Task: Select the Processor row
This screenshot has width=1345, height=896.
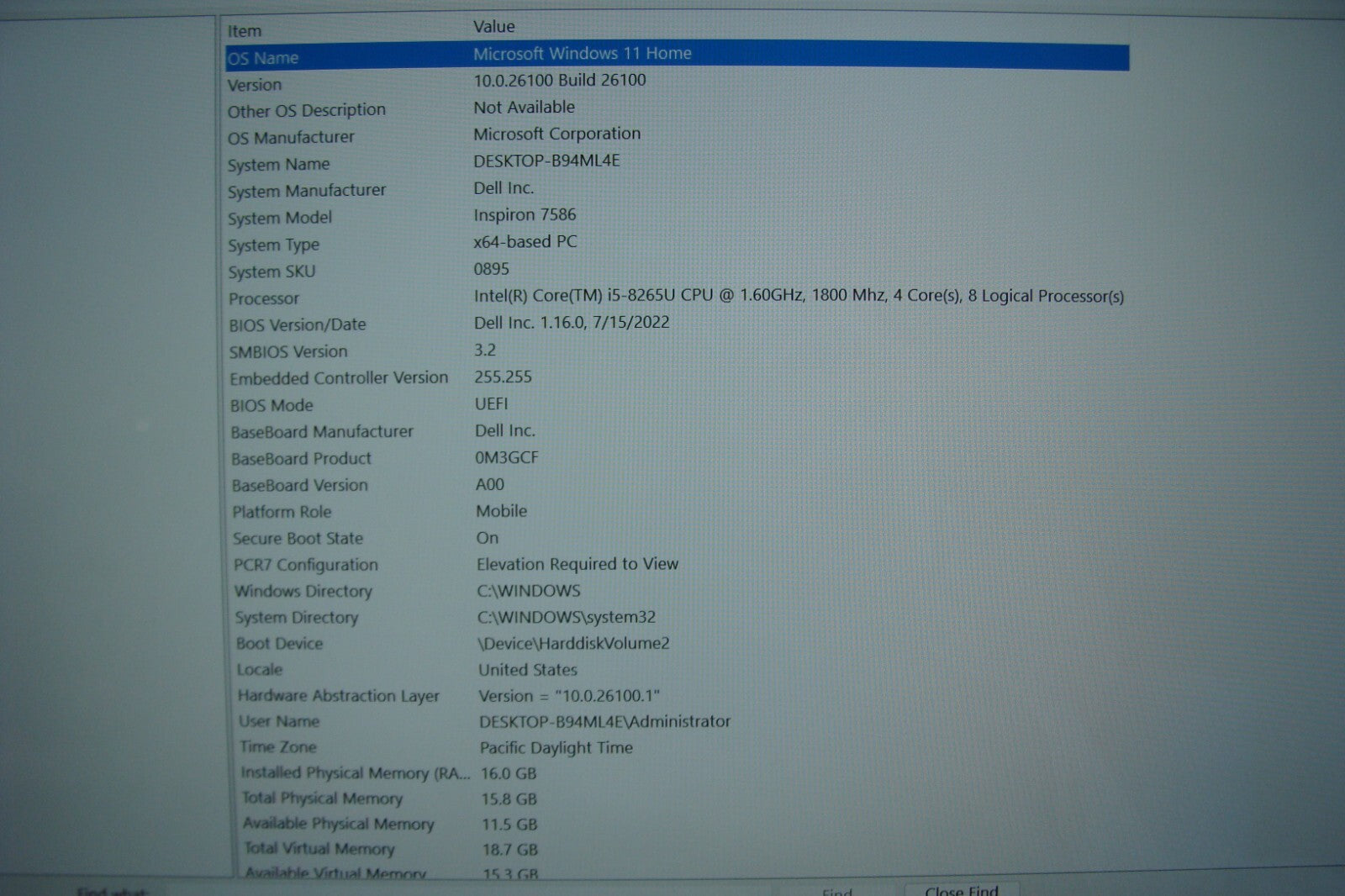Action: (264, 298)
